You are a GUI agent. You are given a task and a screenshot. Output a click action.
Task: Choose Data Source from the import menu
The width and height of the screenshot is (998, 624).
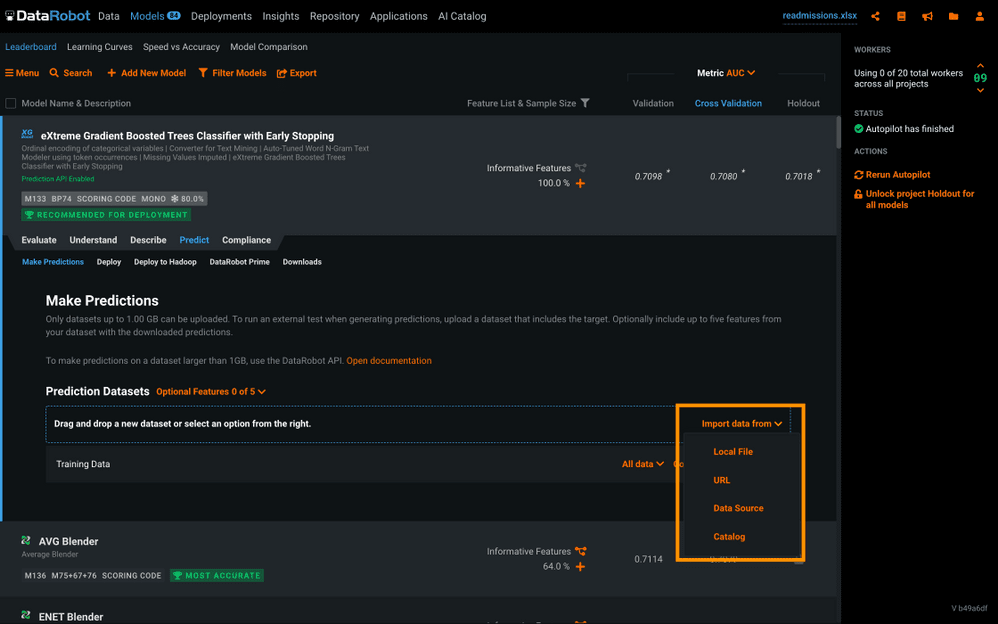(738, 508)
